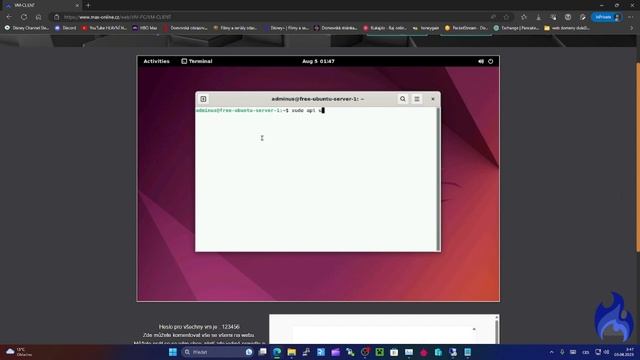Open a new tab in the terminal
Screen dimensions: 640x360
pyautogui.click(x=203, y=99)
